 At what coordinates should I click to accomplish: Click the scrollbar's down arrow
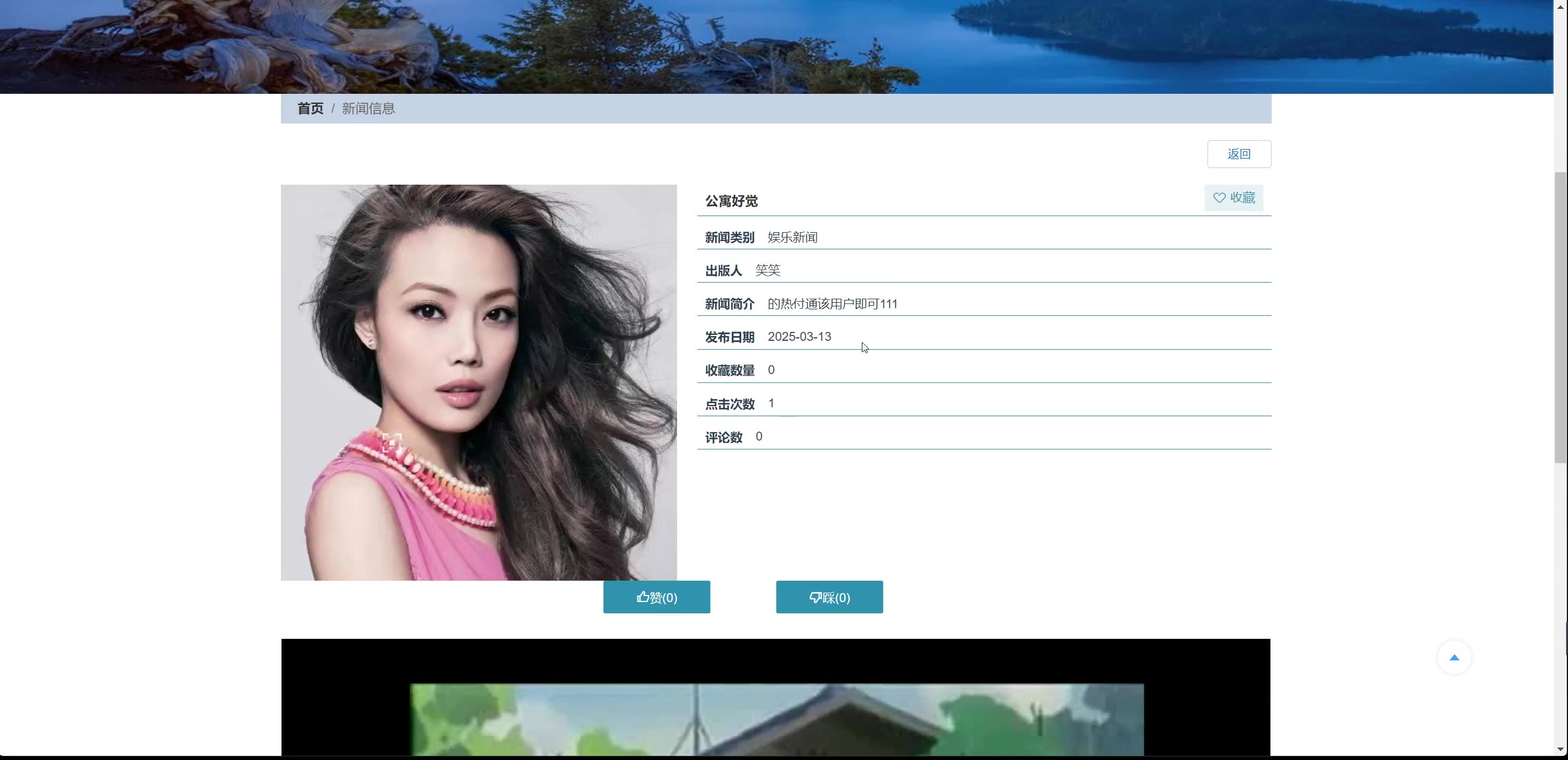pos(1561,749)
